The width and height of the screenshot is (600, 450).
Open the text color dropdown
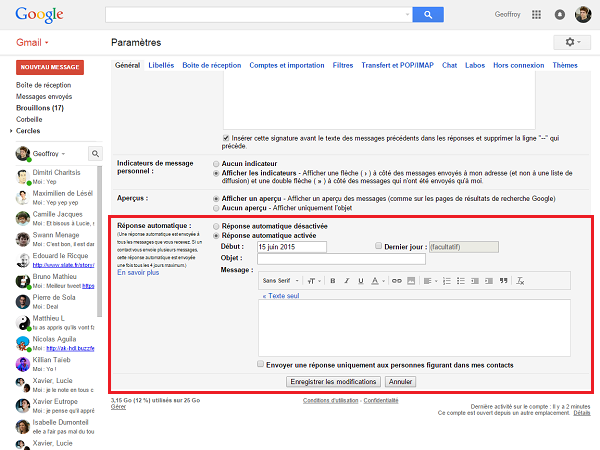point(378,281)
